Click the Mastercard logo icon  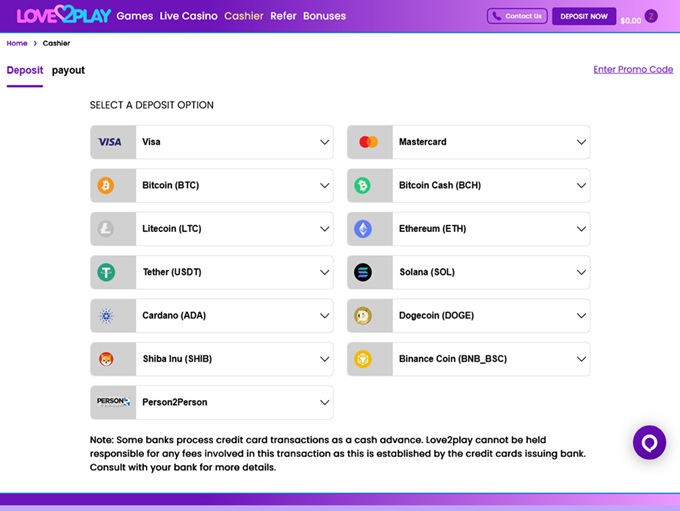click(367, 142)
